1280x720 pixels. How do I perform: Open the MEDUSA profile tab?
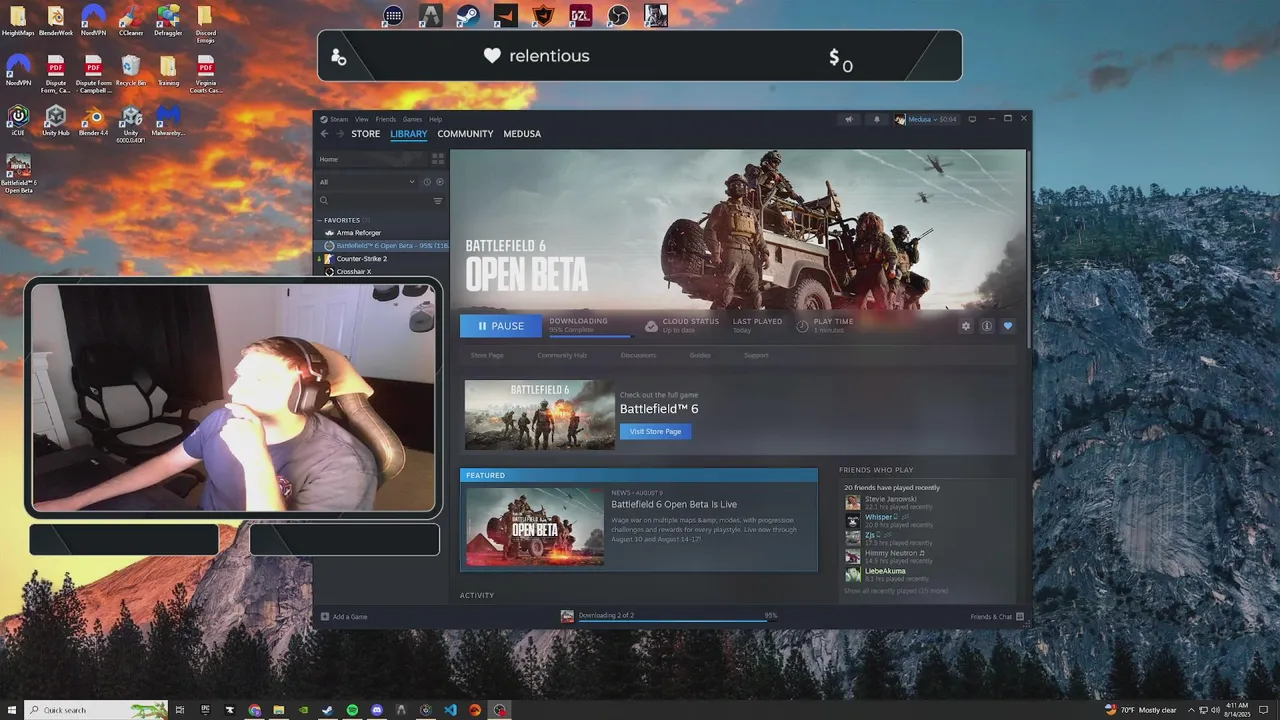(522, 134)
